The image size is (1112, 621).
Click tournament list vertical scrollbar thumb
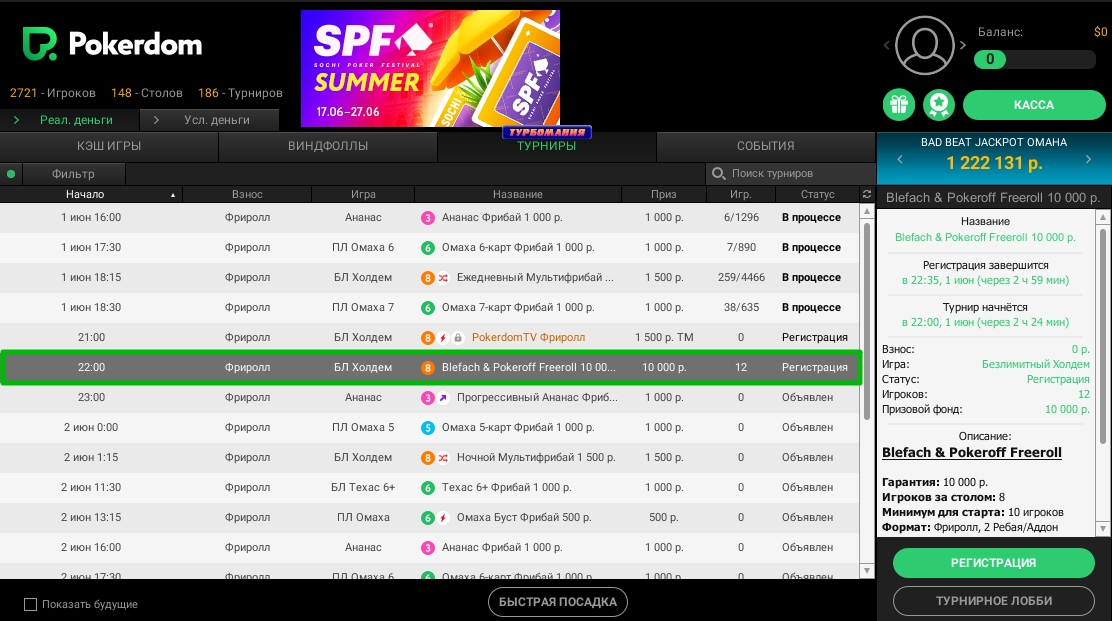[867, 320]
